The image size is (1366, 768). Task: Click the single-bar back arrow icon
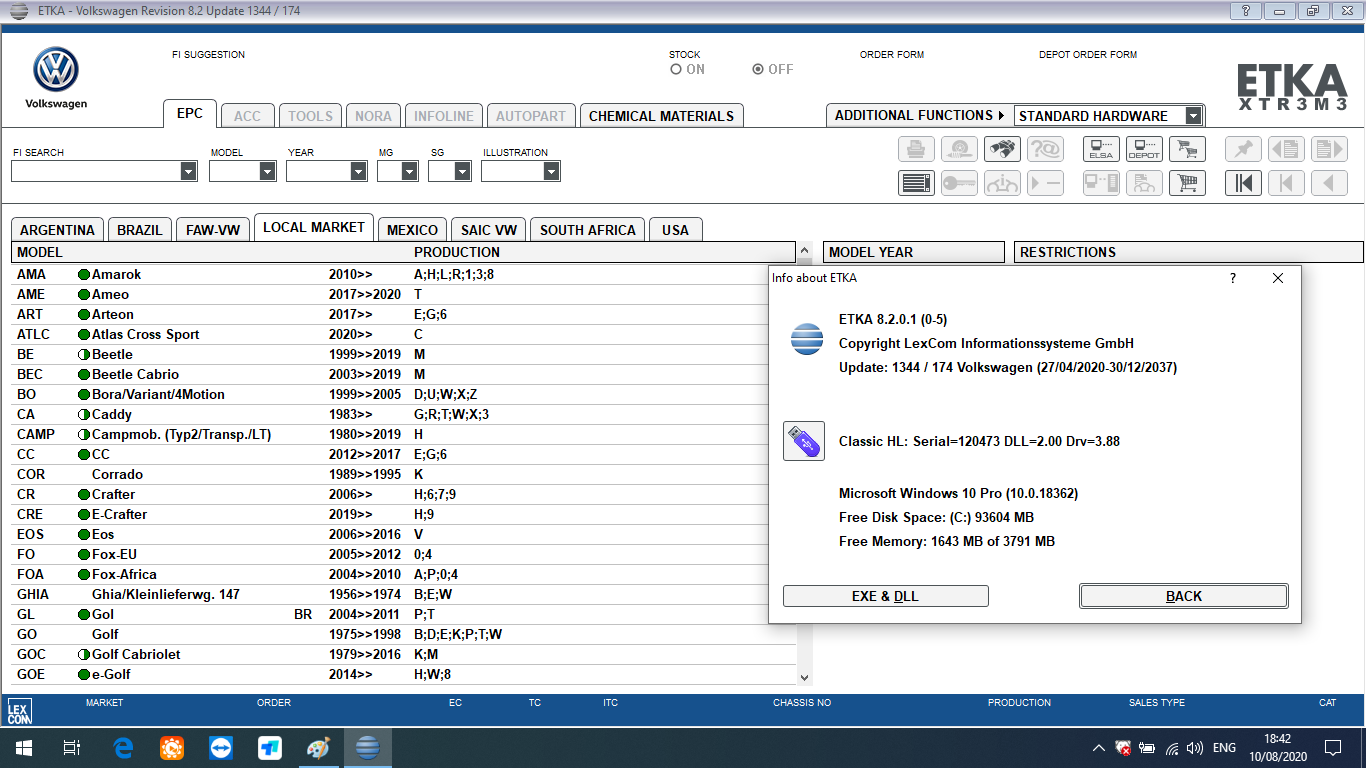[x=1286, y=183]
